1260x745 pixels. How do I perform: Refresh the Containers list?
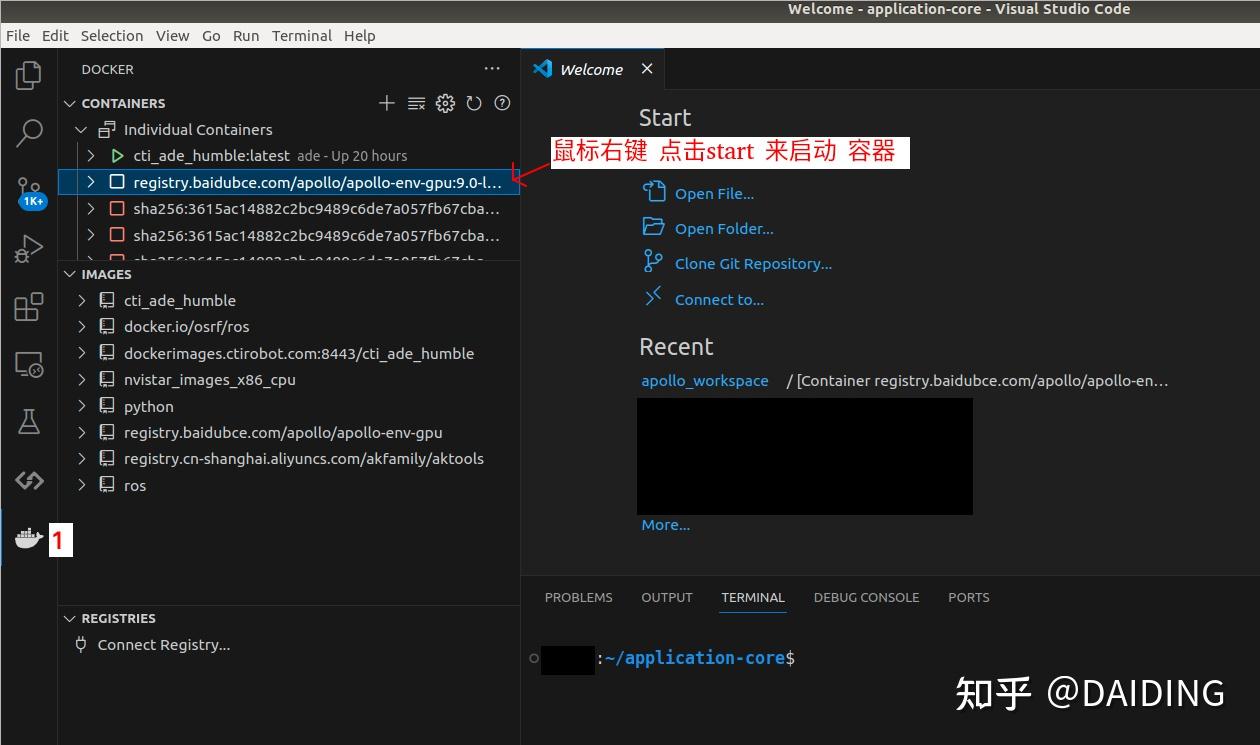coord(474,103)
